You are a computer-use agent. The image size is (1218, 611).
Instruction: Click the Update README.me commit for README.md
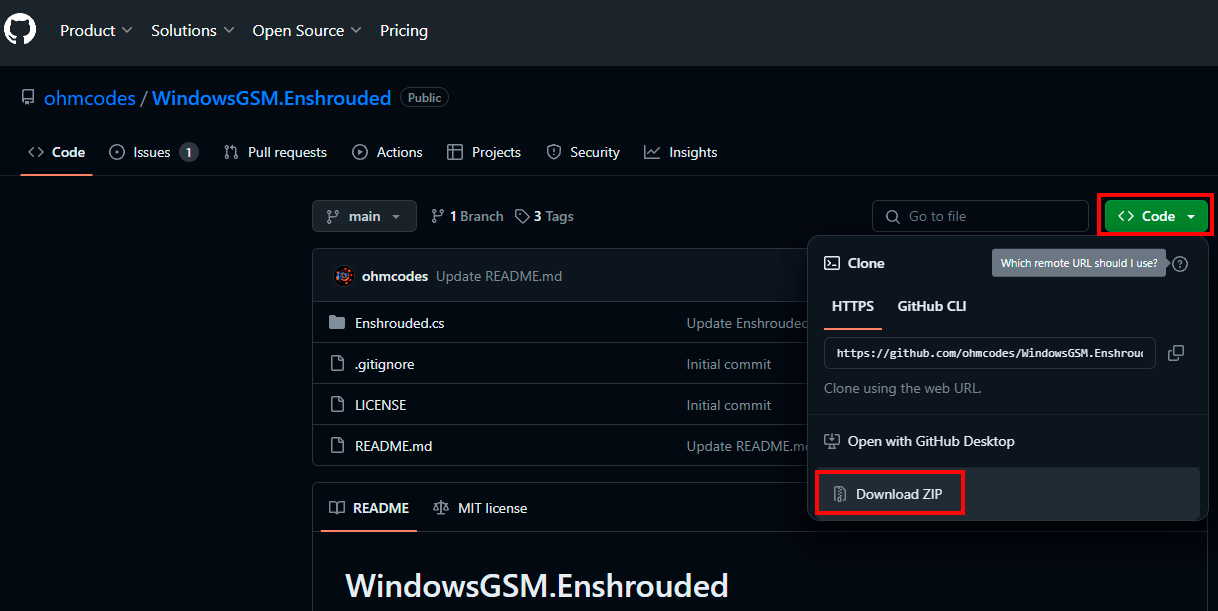tap(747, 446)
